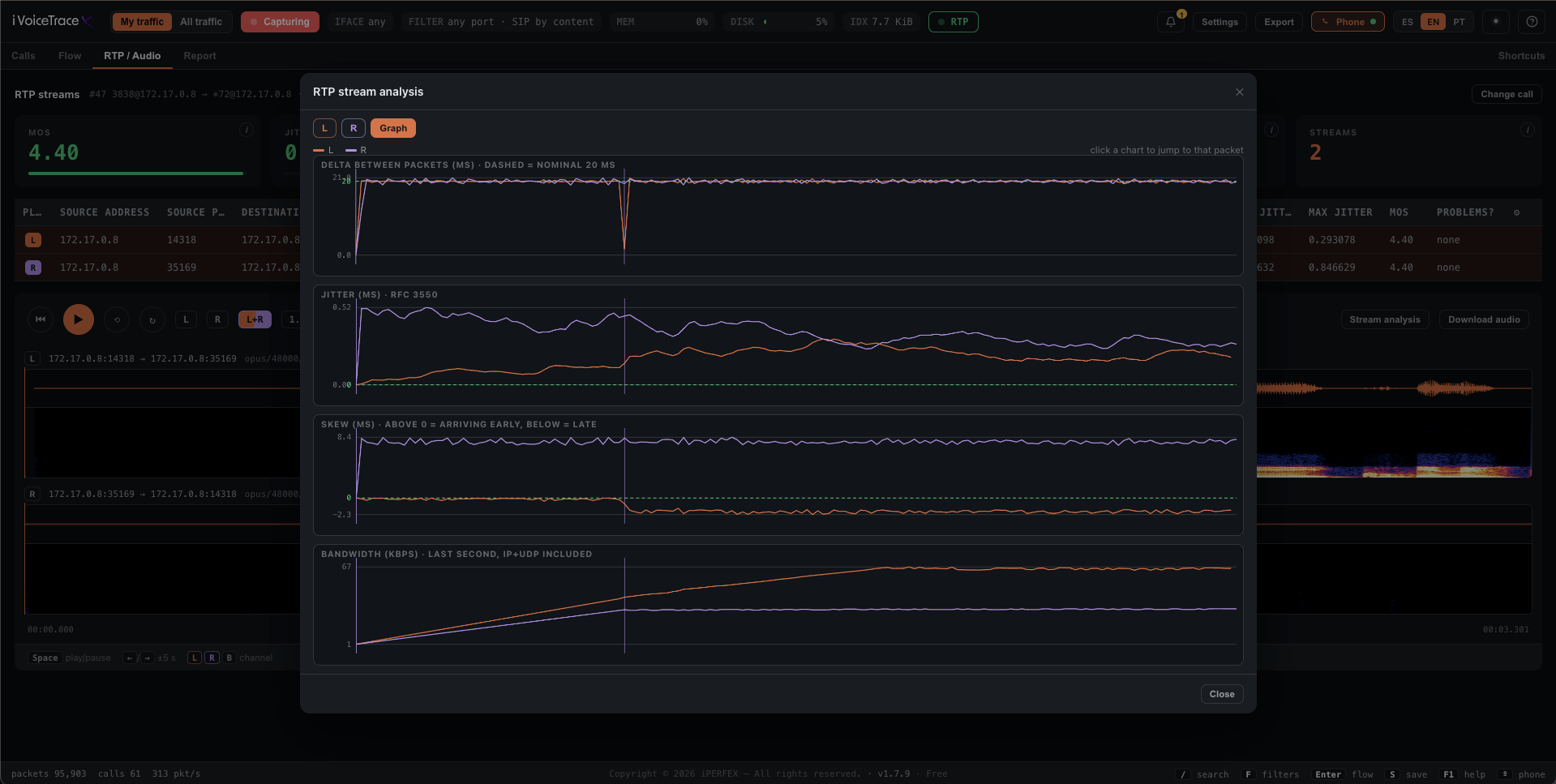This screenshot has width=1556, height=784.
Task: Click the iVoiceTrace logo
Action: coord(54,21)
